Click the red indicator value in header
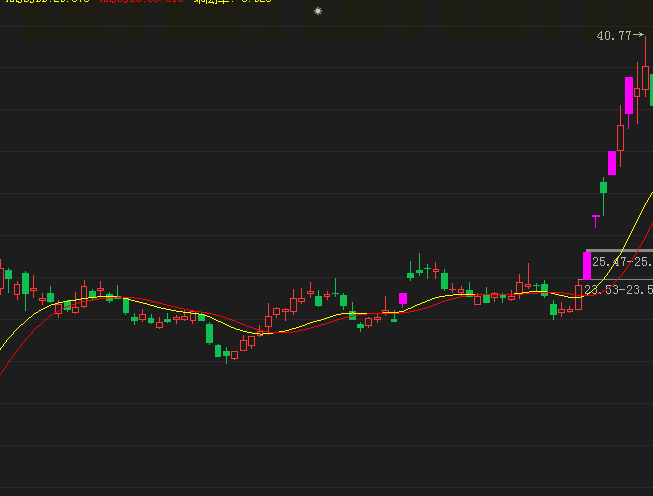Screen dimensions: 653x496 [x=140, y=2]
